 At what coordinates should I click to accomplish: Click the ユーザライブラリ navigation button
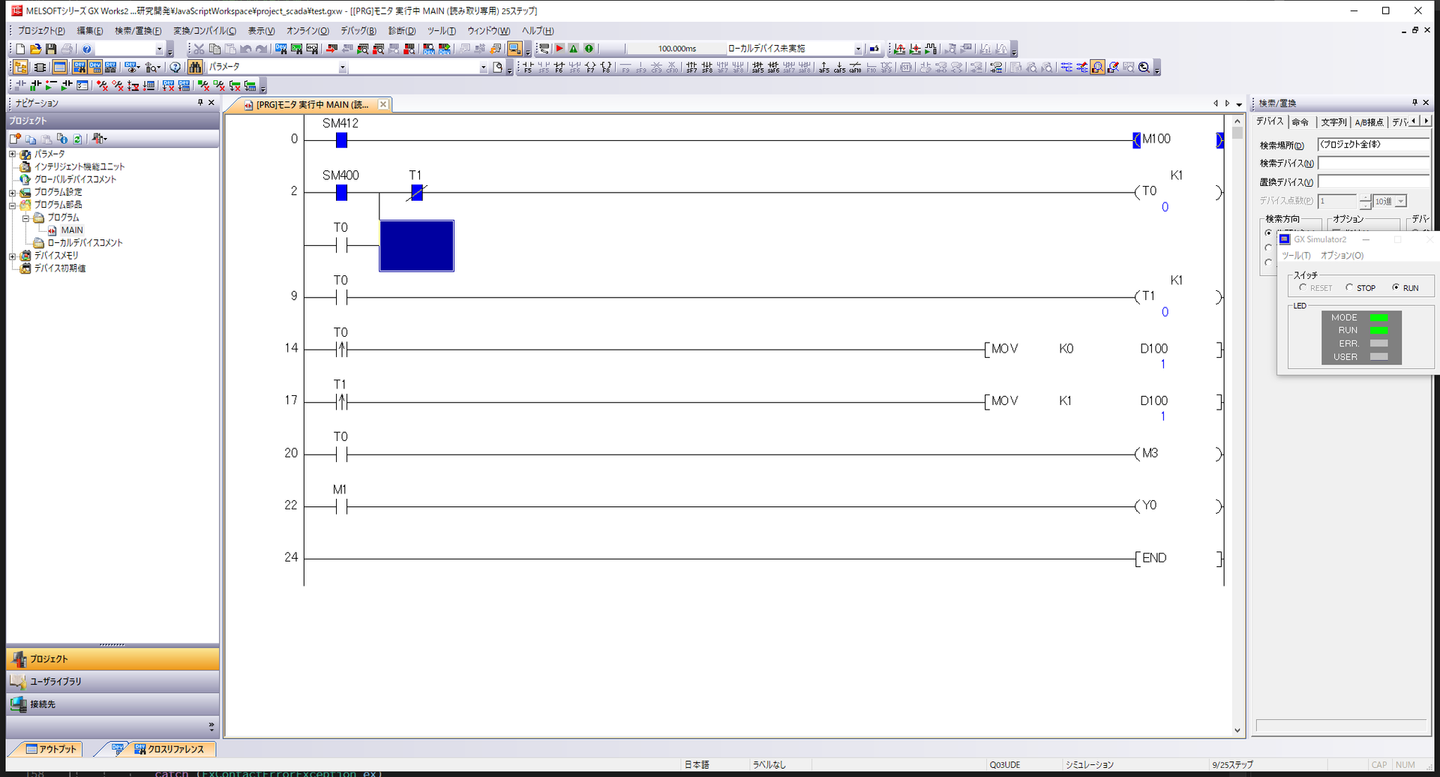112,681
